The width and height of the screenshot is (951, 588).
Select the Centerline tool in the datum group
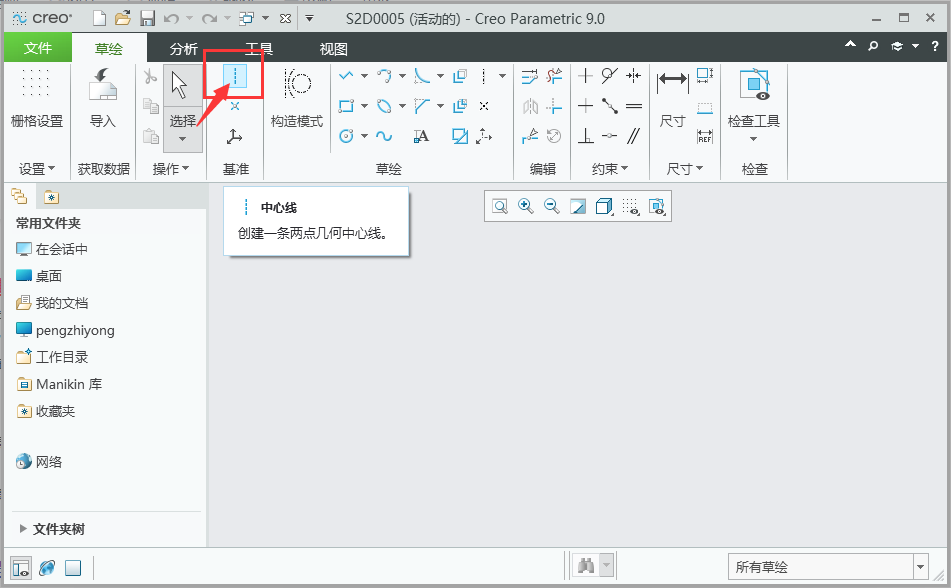[235, 76]
